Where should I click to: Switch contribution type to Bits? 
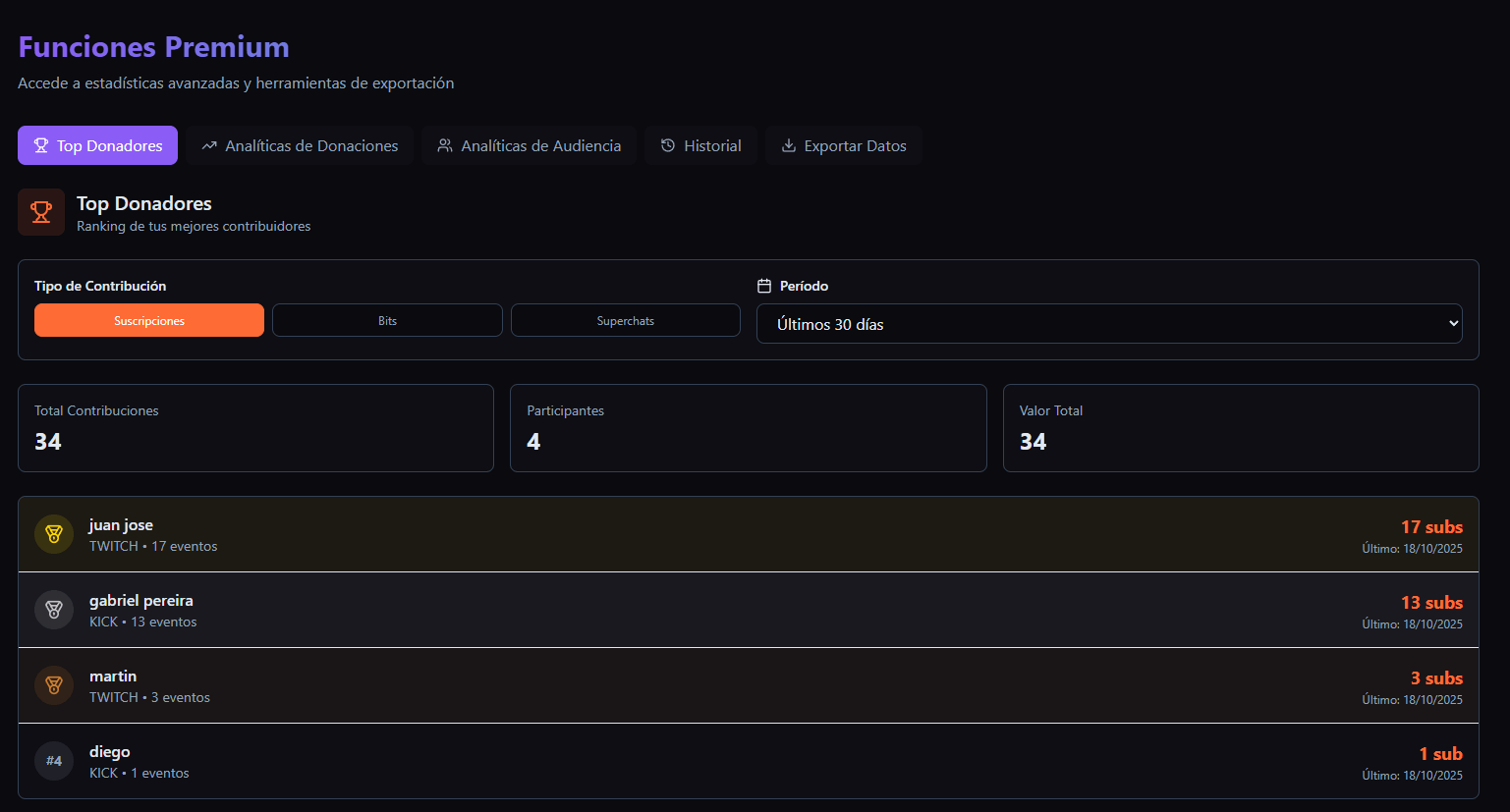click(x=387, y=320)
